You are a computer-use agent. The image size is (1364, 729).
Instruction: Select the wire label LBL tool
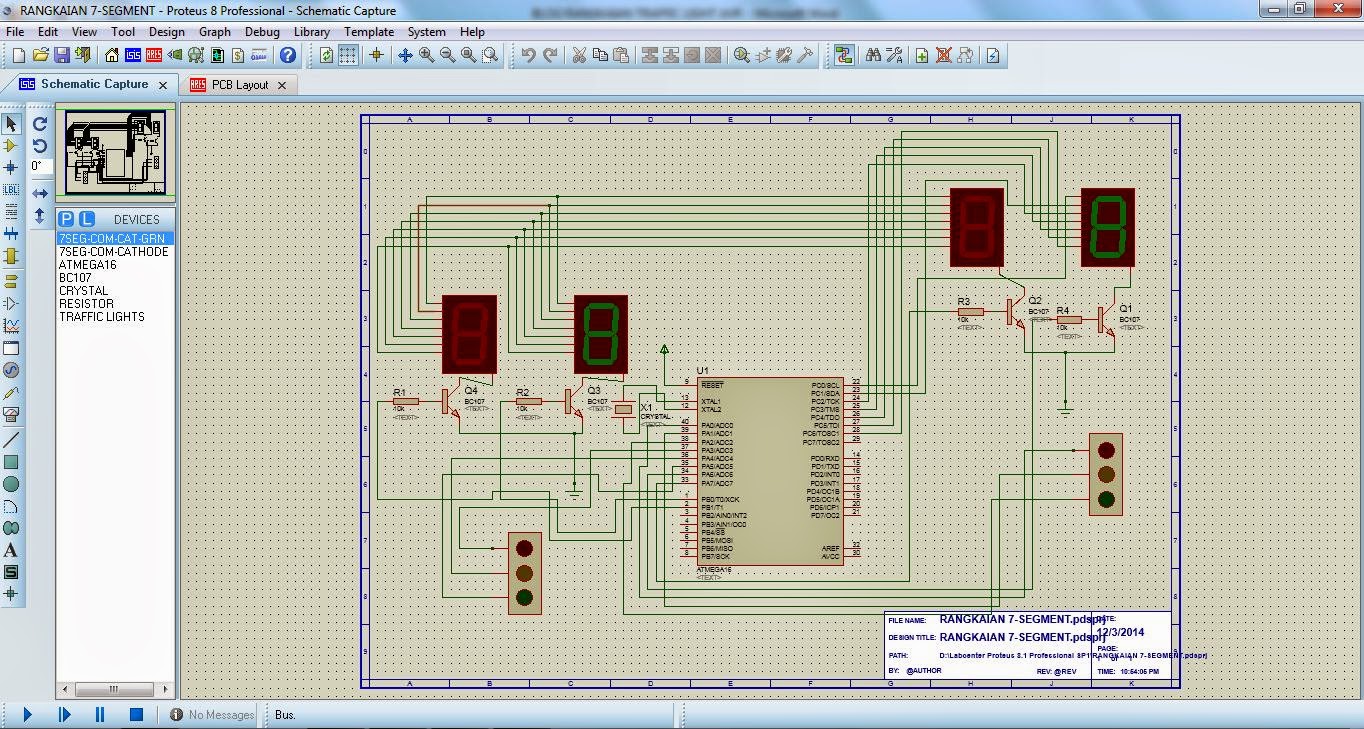coord(12,188)
